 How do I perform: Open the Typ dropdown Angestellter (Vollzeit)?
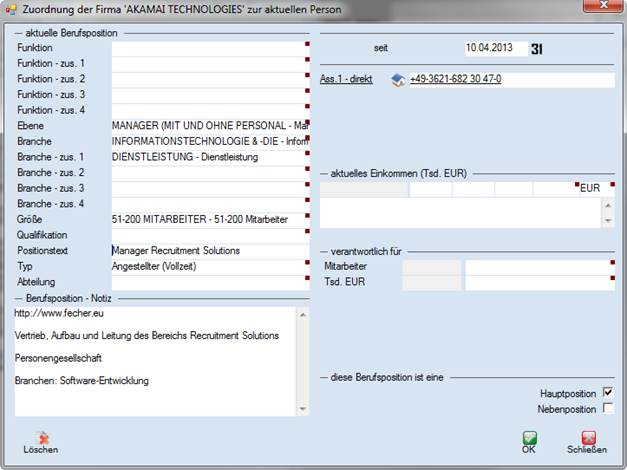coord(210,266)
